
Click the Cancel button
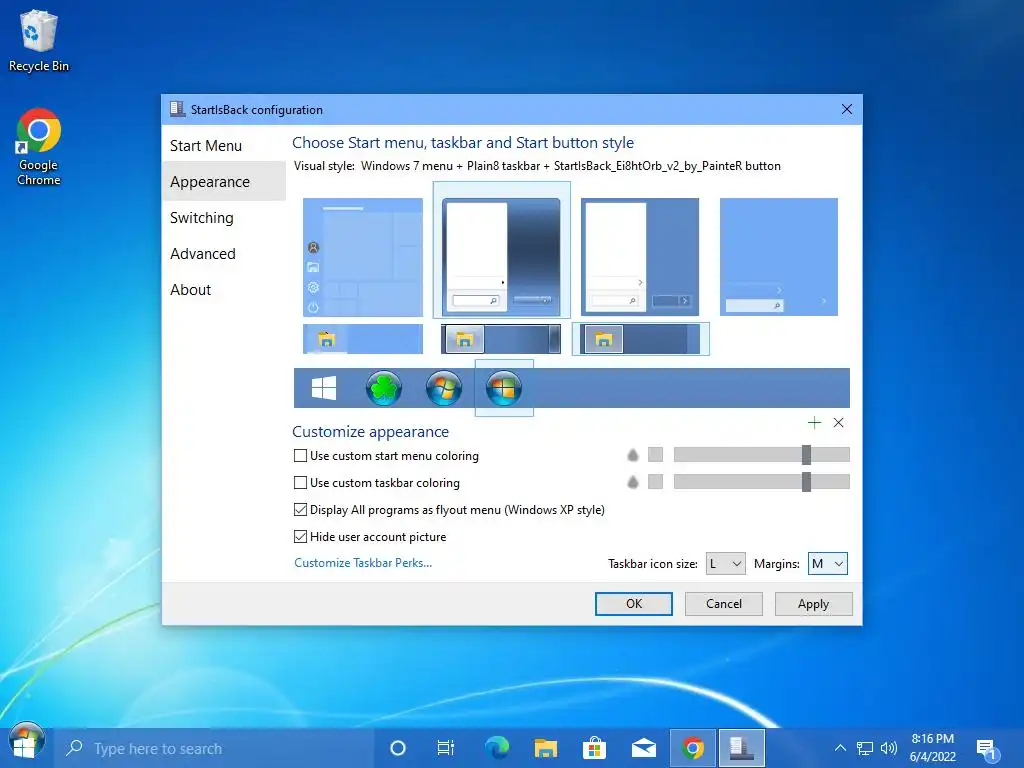(724, 604)
